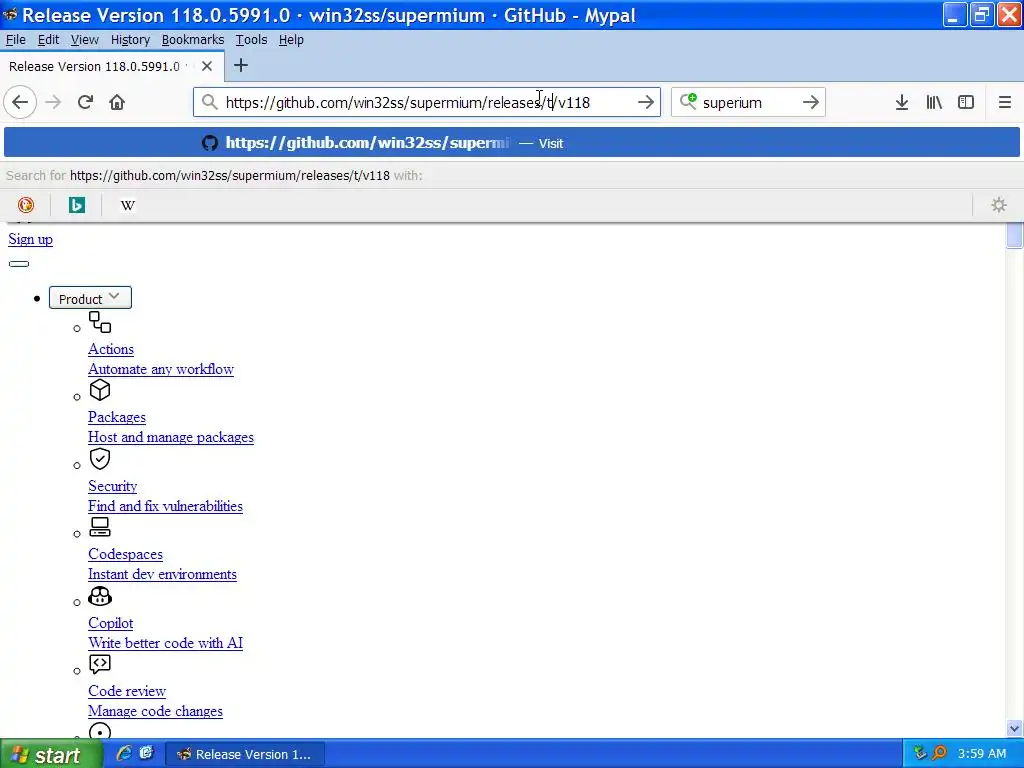The image size is (1024, 768).
Task: Open the hamburger application menu
Action: [1004, 103]
